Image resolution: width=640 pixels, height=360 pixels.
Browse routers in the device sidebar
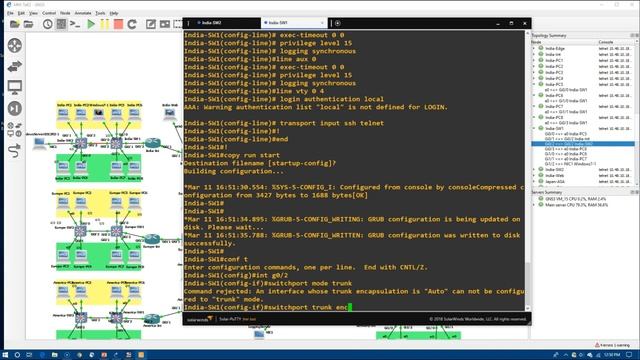point(15,45)
